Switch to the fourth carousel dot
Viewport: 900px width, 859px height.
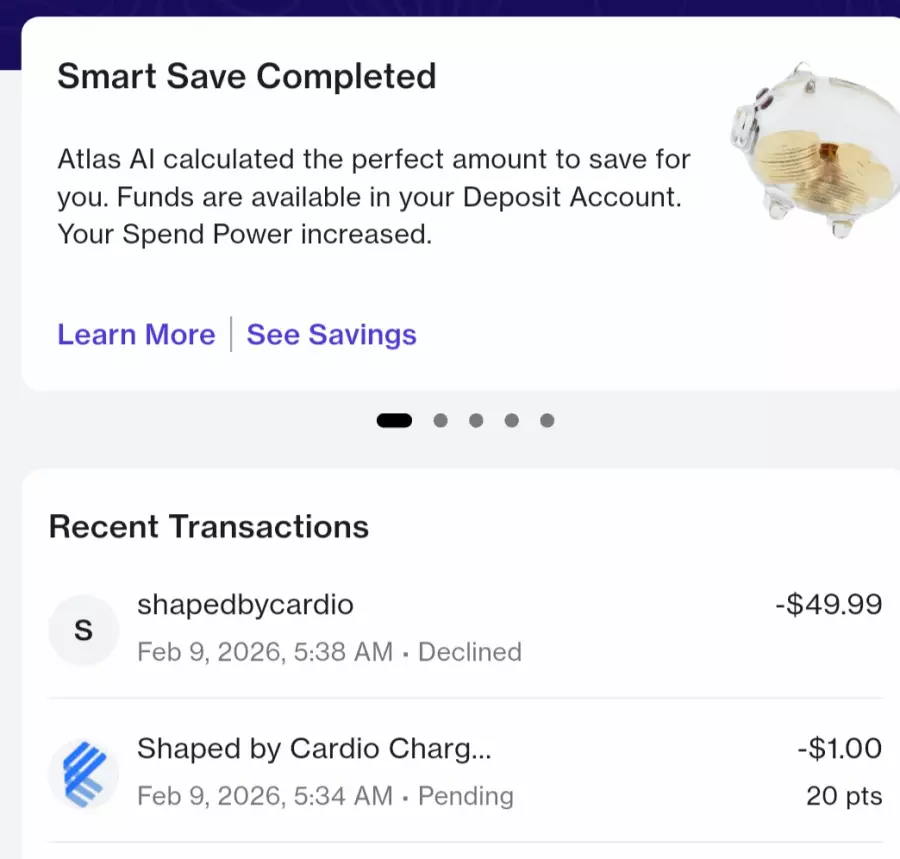click(512, 421)
